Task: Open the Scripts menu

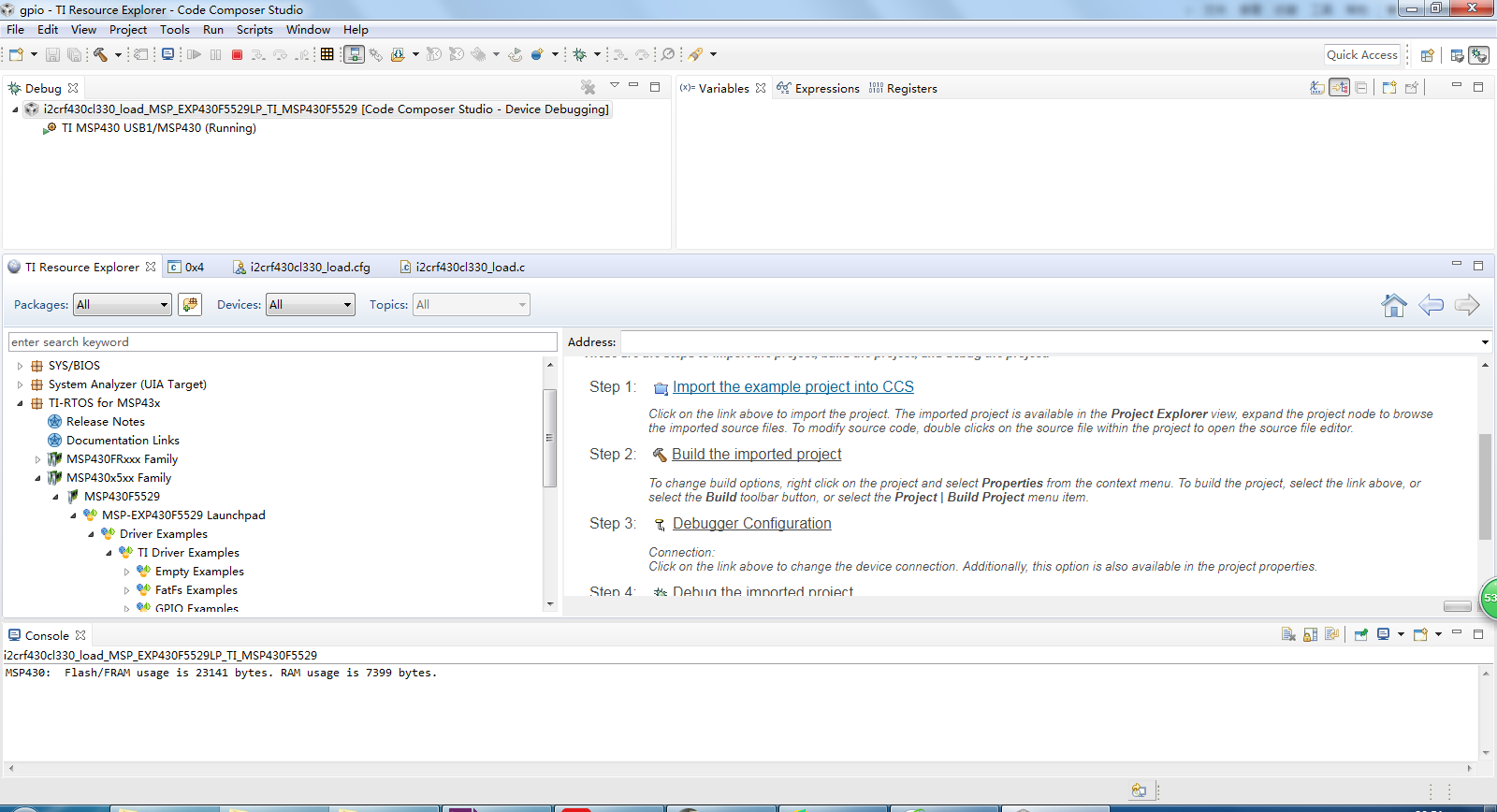Action: (x=254, y=30)
